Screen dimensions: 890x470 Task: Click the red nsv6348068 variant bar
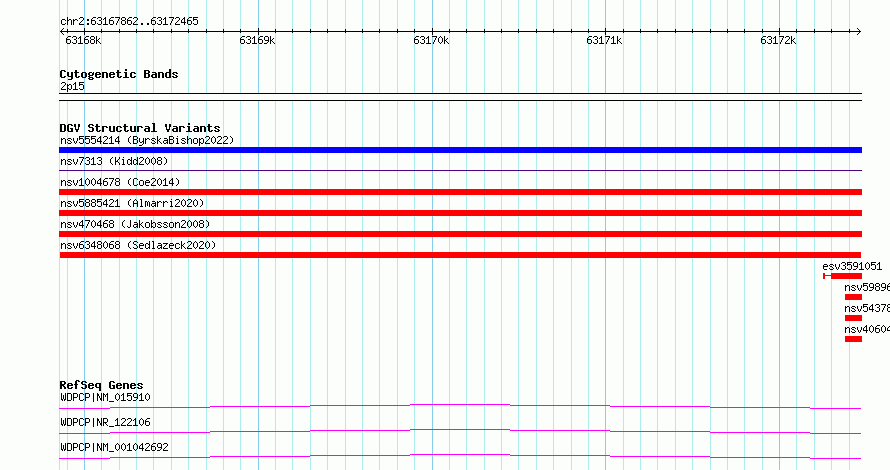click(460, 255)
